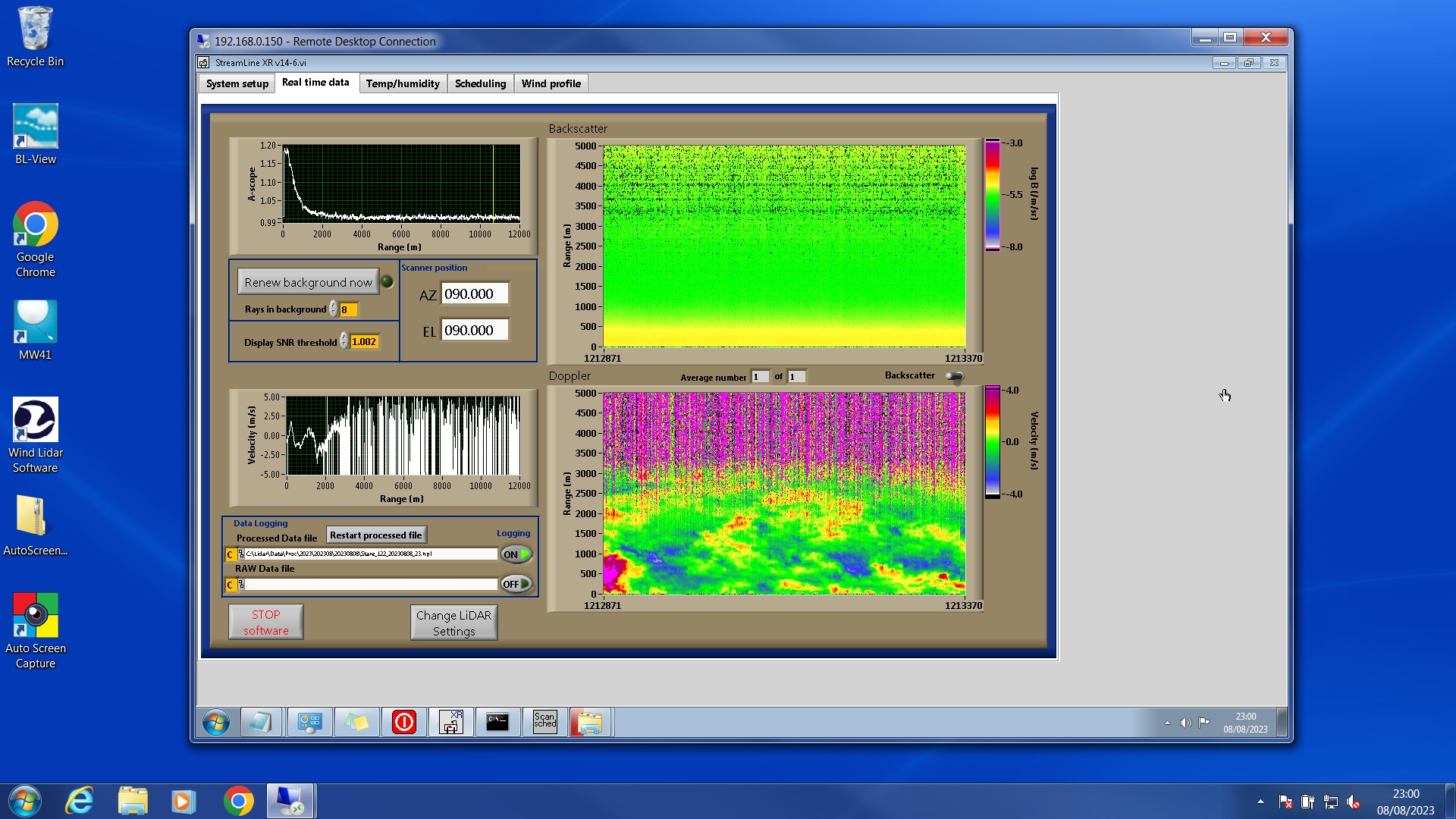Screen dimensions: 1456x819
Task: Switch to the Temp/humidity tab
Action: (x=402, y=83)
